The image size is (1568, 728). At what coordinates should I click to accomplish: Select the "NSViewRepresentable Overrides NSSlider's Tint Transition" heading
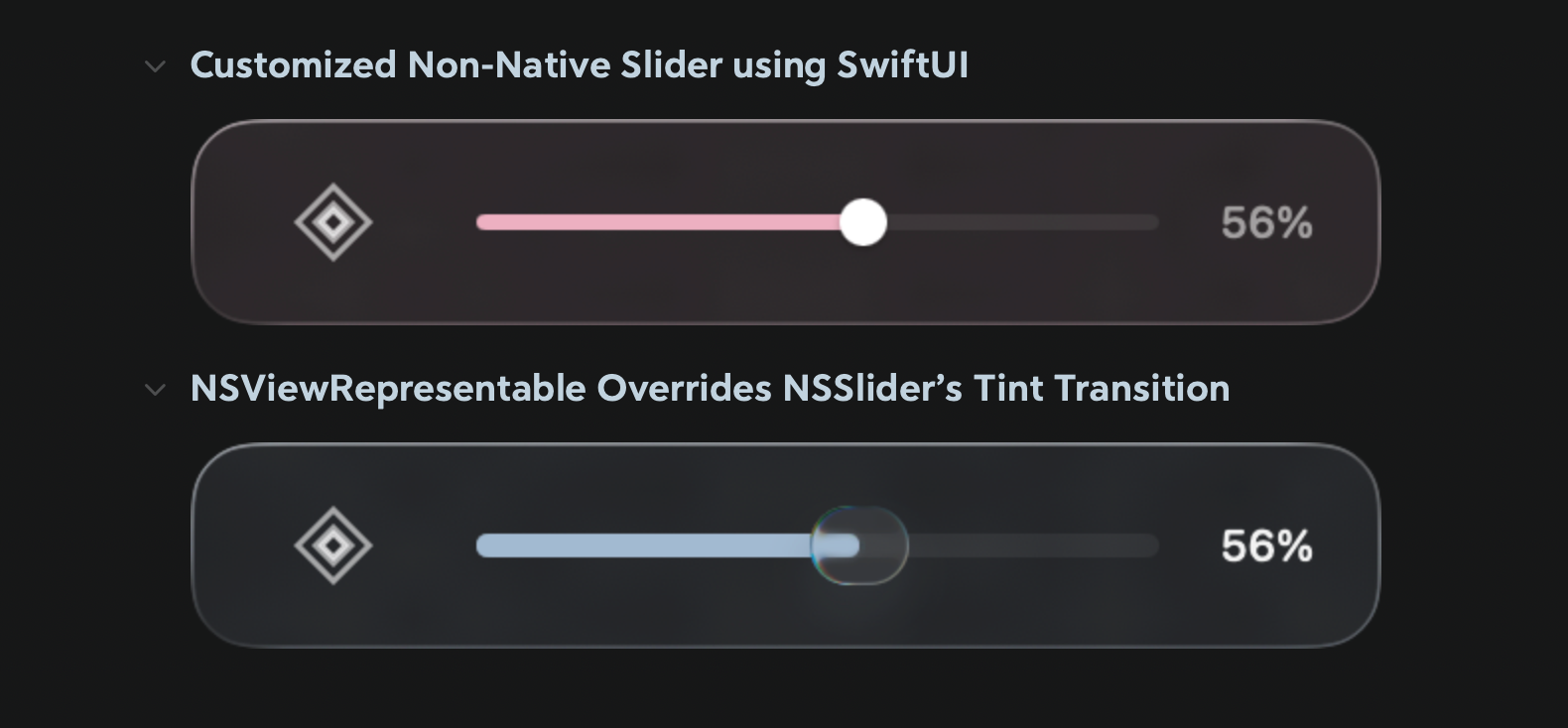click(710, 389)
